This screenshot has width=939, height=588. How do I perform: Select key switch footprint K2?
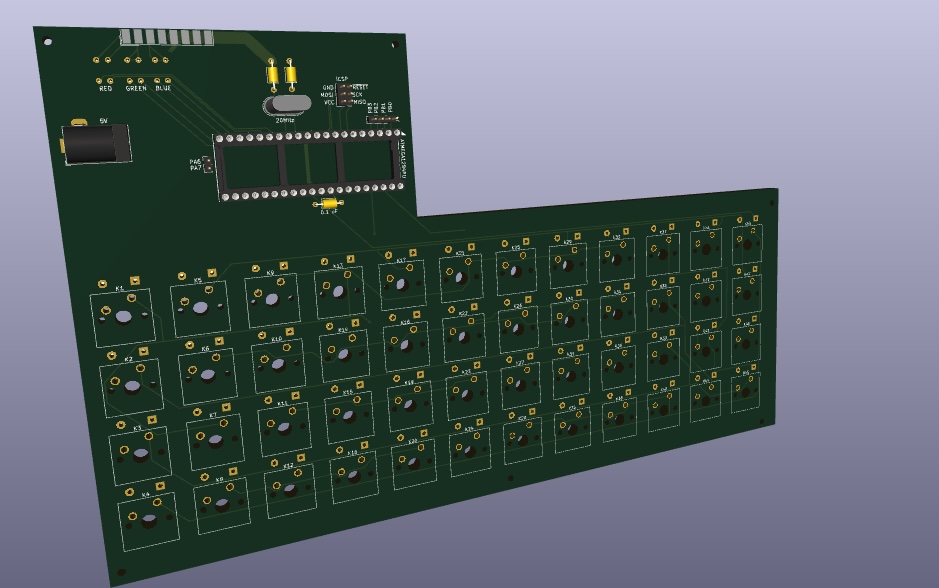tap(132, 387)
